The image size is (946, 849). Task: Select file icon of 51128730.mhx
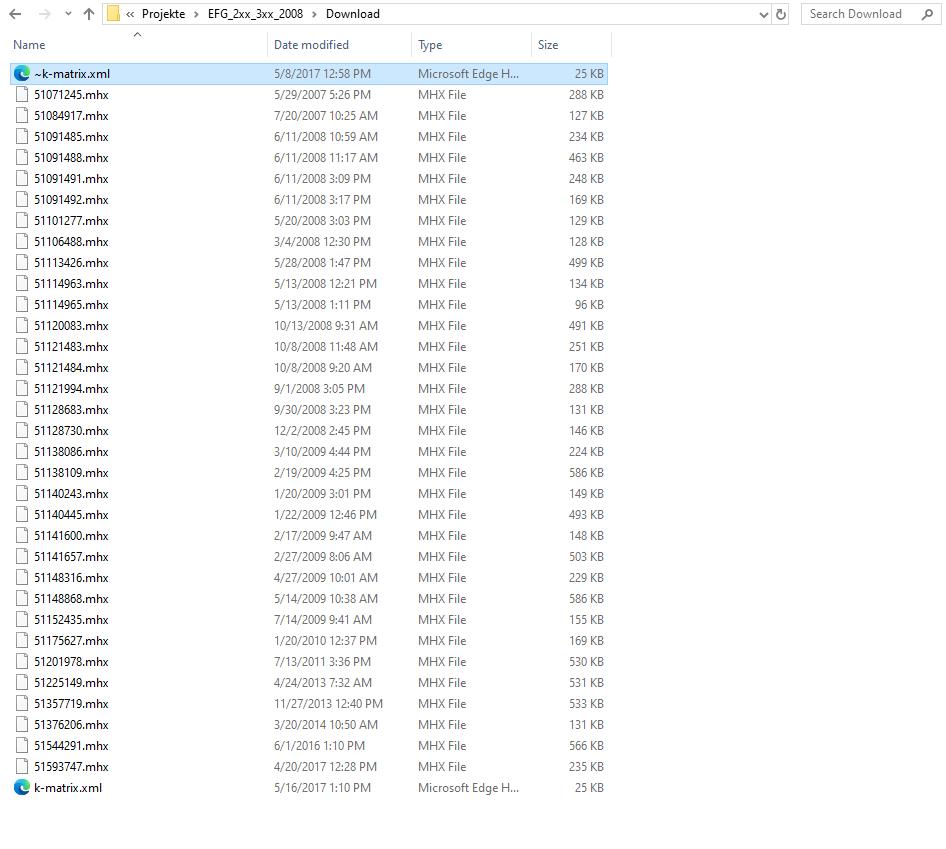tap(22, 431)
